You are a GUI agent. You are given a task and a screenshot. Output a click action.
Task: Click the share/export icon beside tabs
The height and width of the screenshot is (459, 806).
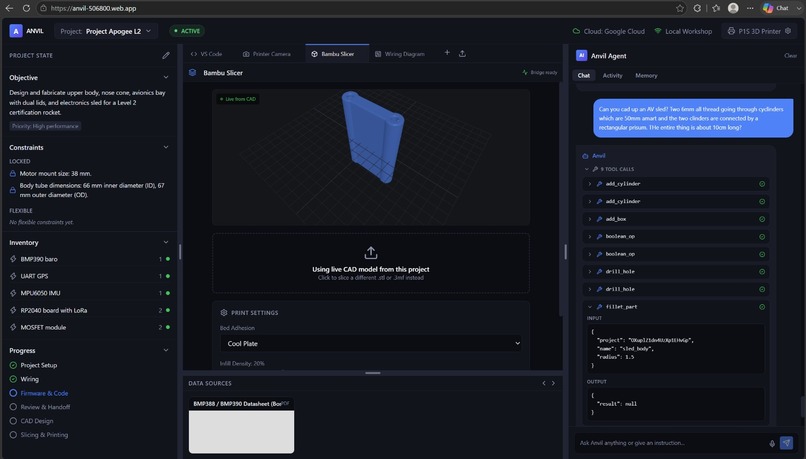point(462,53)
